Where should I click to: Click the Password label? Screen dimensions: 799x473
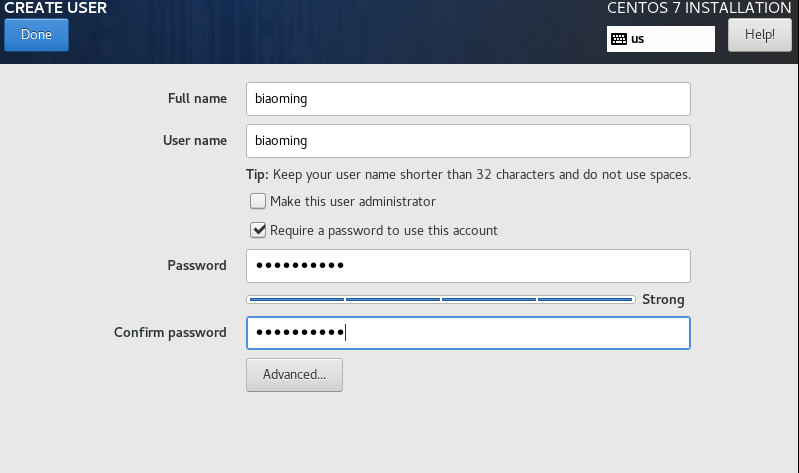pyautogui.click(x=197, y=265)
